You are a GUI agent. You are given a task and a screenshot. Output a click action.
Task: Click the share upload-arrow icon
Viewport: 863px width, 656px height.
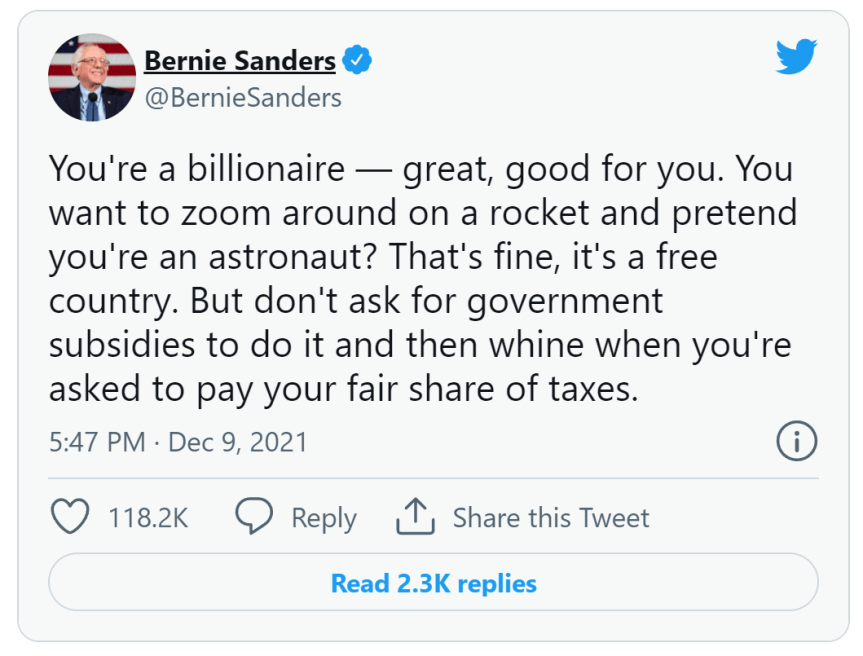416,516
